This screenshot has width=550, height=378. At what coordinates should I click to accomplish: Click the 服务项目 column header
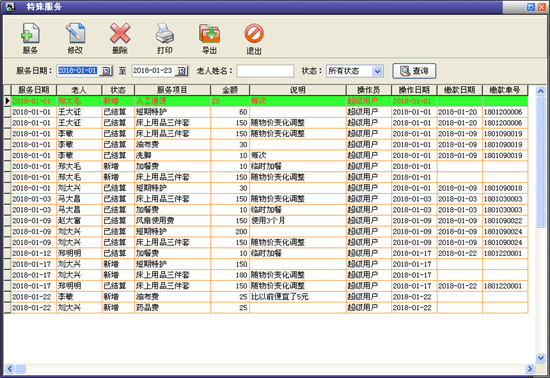pyautogui.click(x=172, y=90)
